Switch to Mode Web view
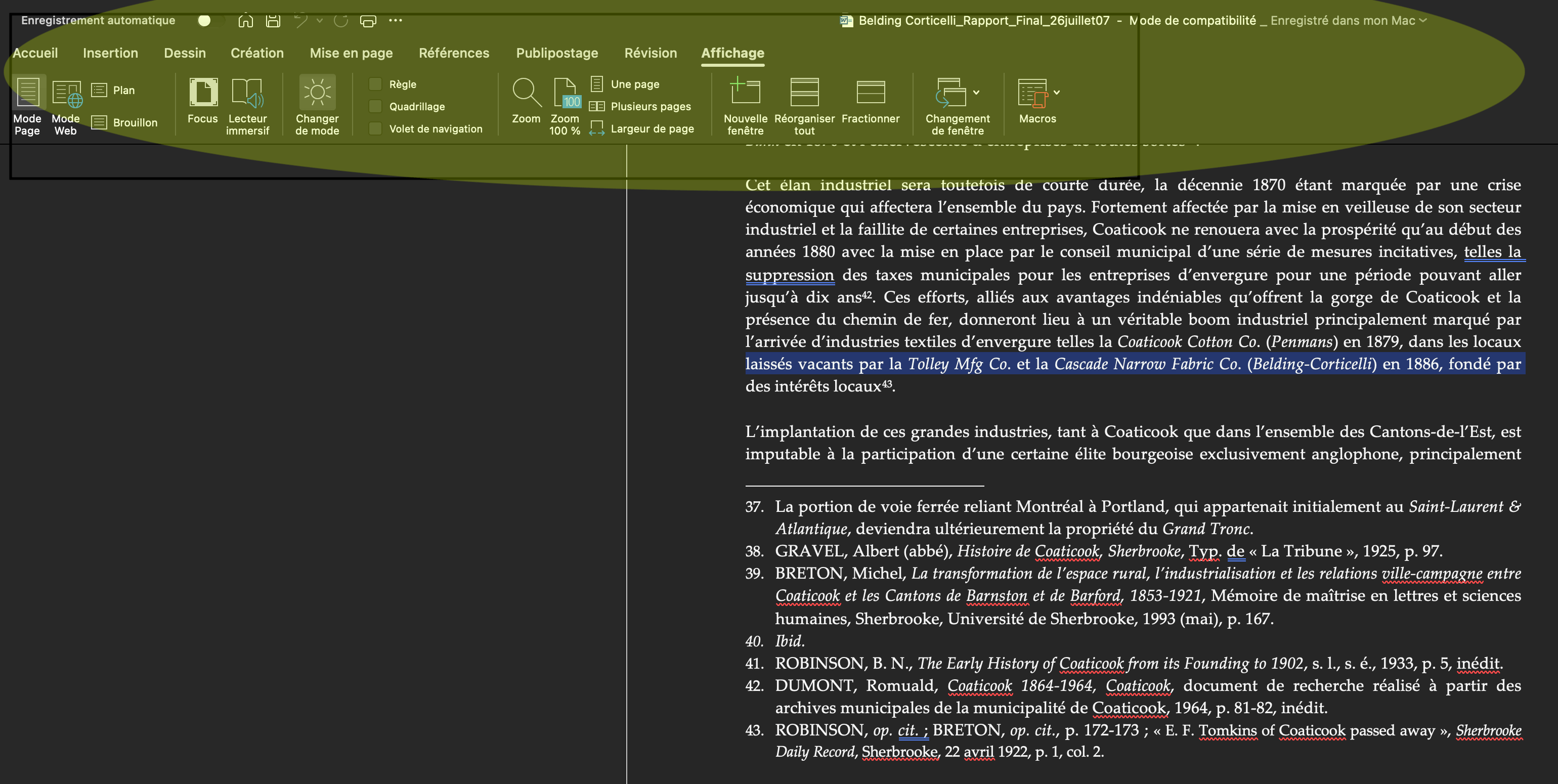The height and width of the screenshot is (784, 1558). coord(66,106)
